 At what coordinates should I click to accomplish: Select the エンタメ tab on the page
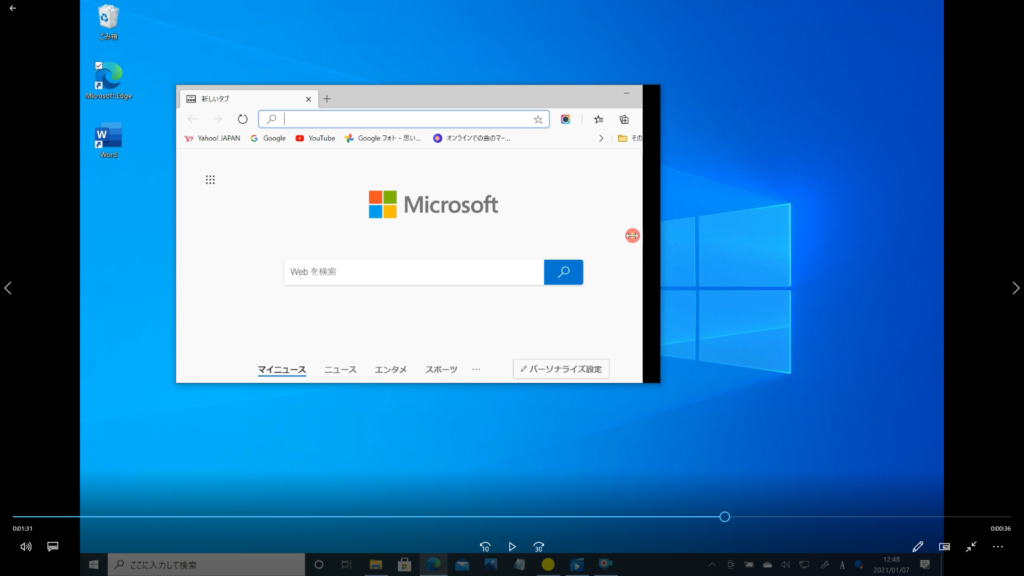point(391,370)
